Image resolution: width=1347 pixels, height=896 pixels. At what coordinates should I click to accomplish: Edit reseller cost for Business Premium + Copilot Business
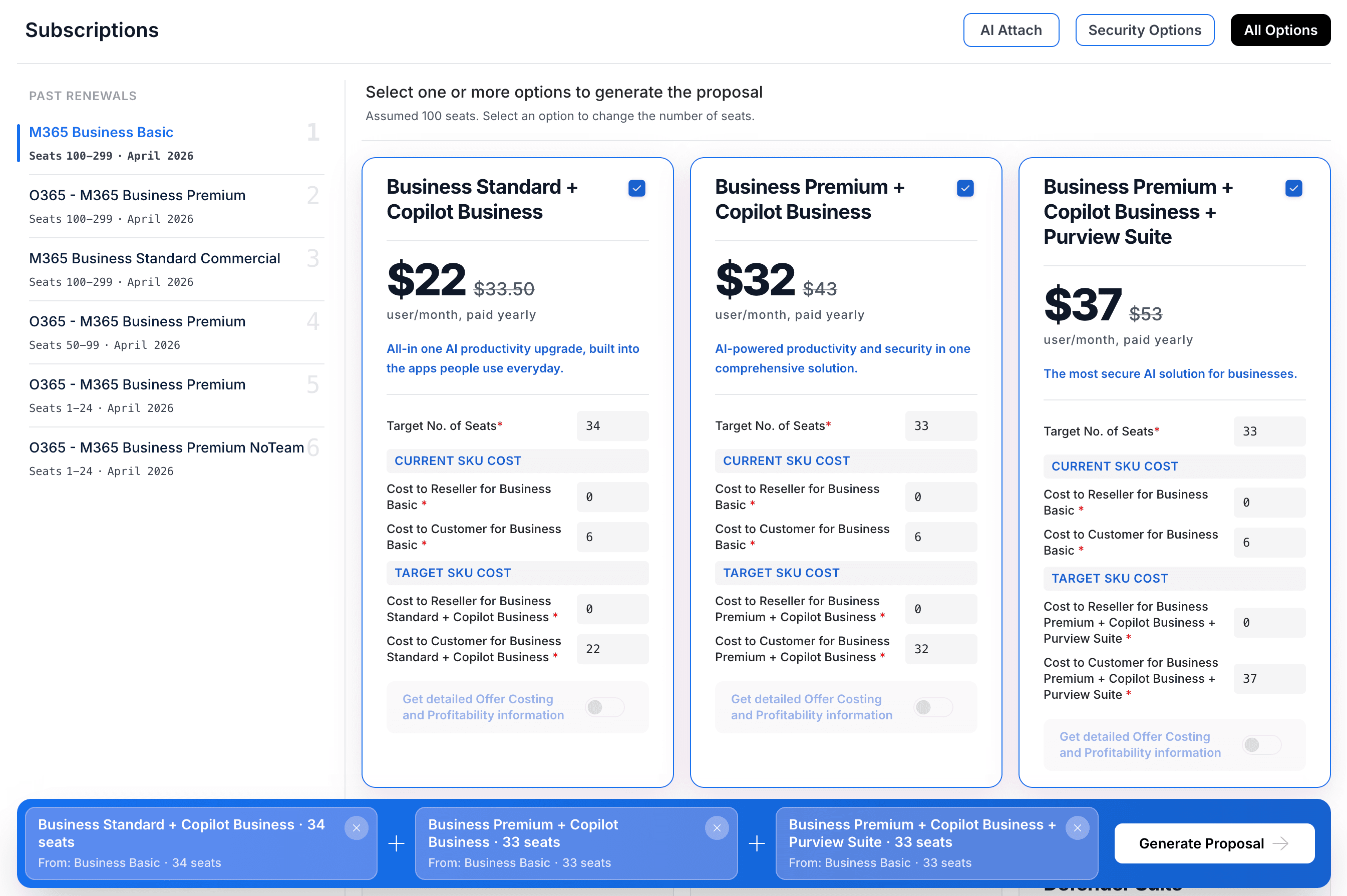(941, 609)
